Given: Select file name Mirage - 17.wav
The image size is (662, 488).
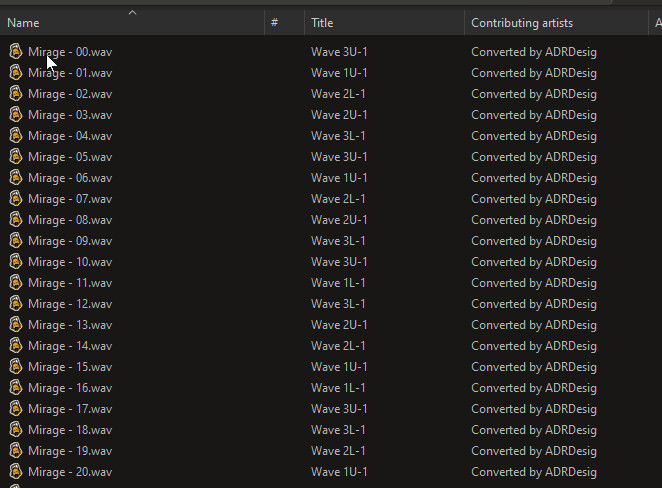Looking at the screenshot, I should tap(70, 409).
